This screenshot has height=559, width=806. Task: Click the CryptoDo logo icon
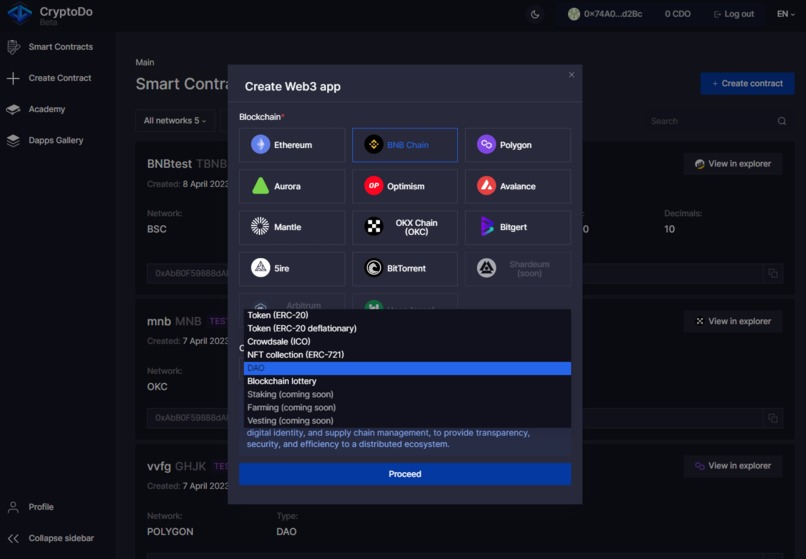[20, 13]
